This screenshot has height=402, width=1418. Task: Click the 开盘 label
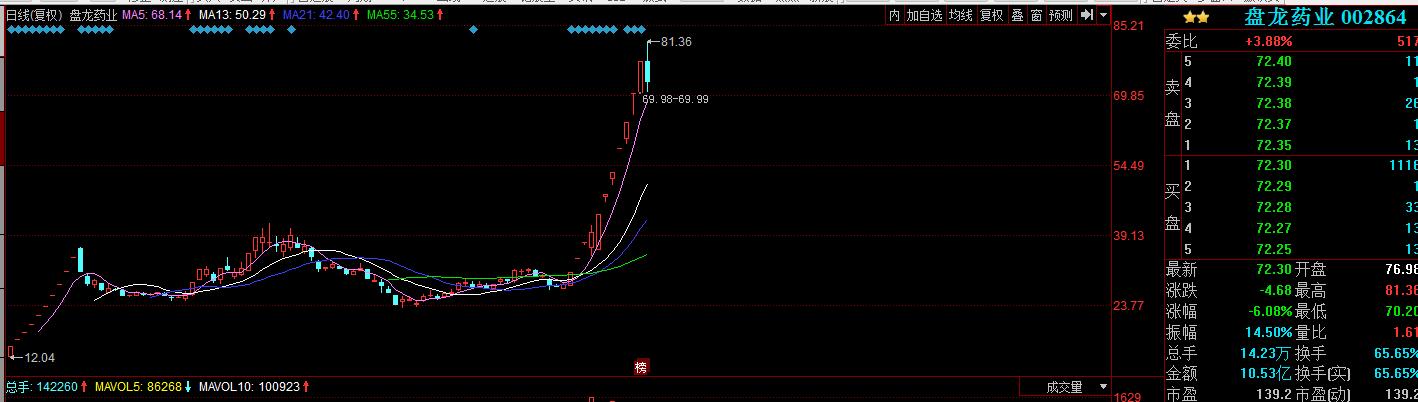pyautogui.click(x=1311, y=270)
